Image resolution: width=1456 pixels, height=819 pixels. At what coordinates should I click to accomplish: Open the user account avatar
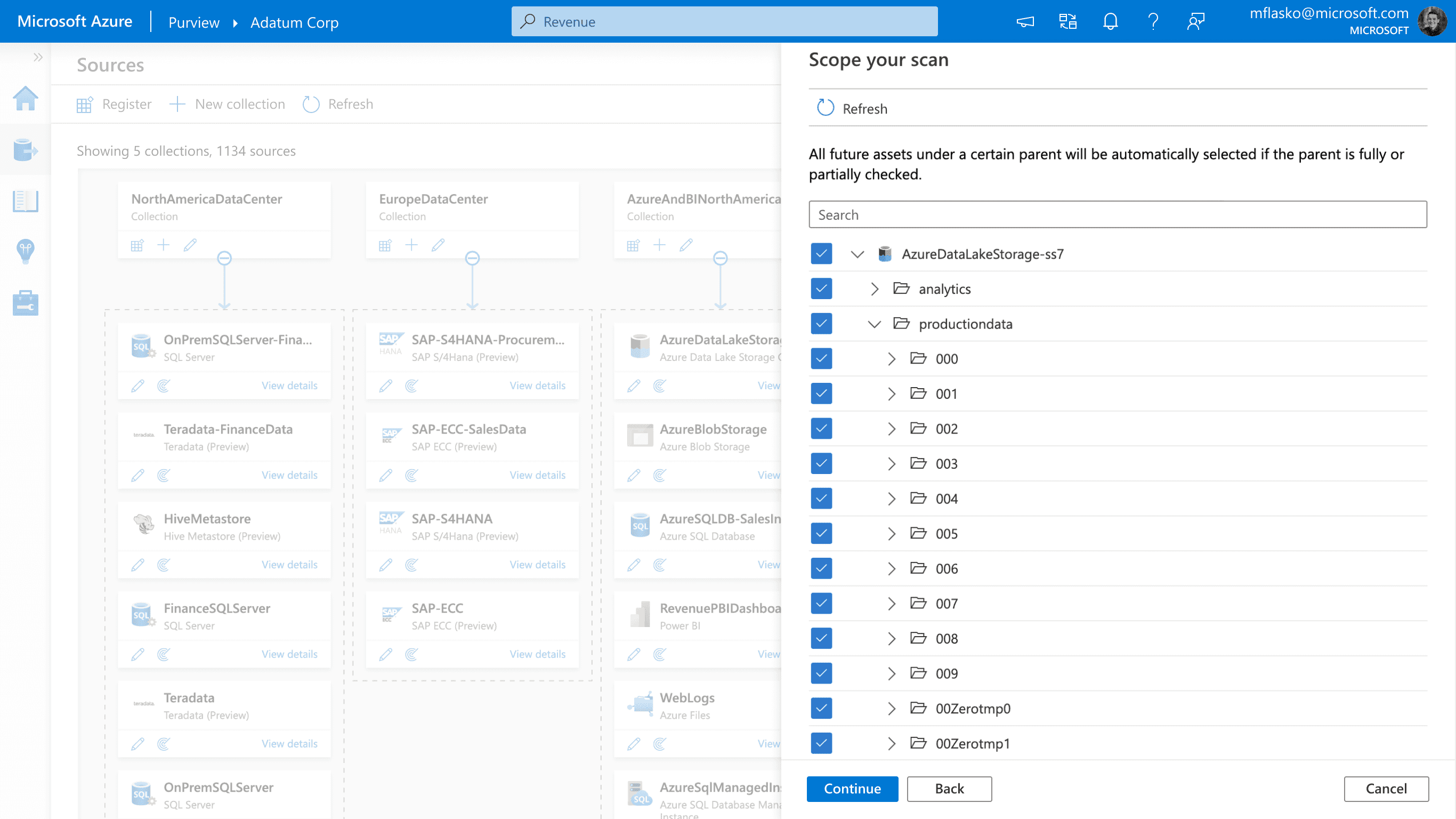(1432, 21)
